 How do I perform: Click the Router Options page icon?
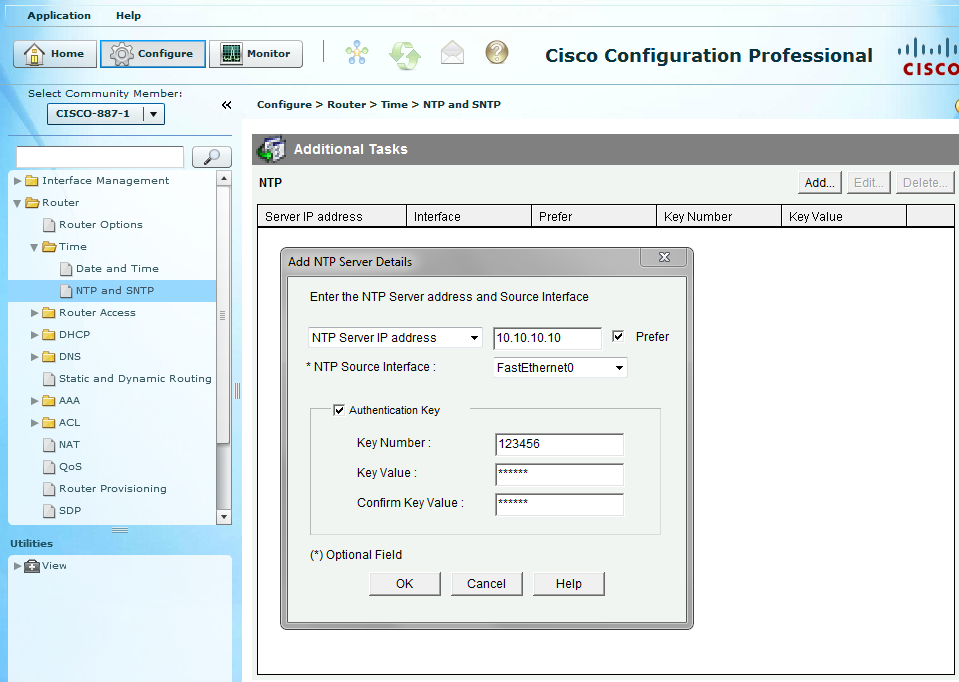pos(49,225)
